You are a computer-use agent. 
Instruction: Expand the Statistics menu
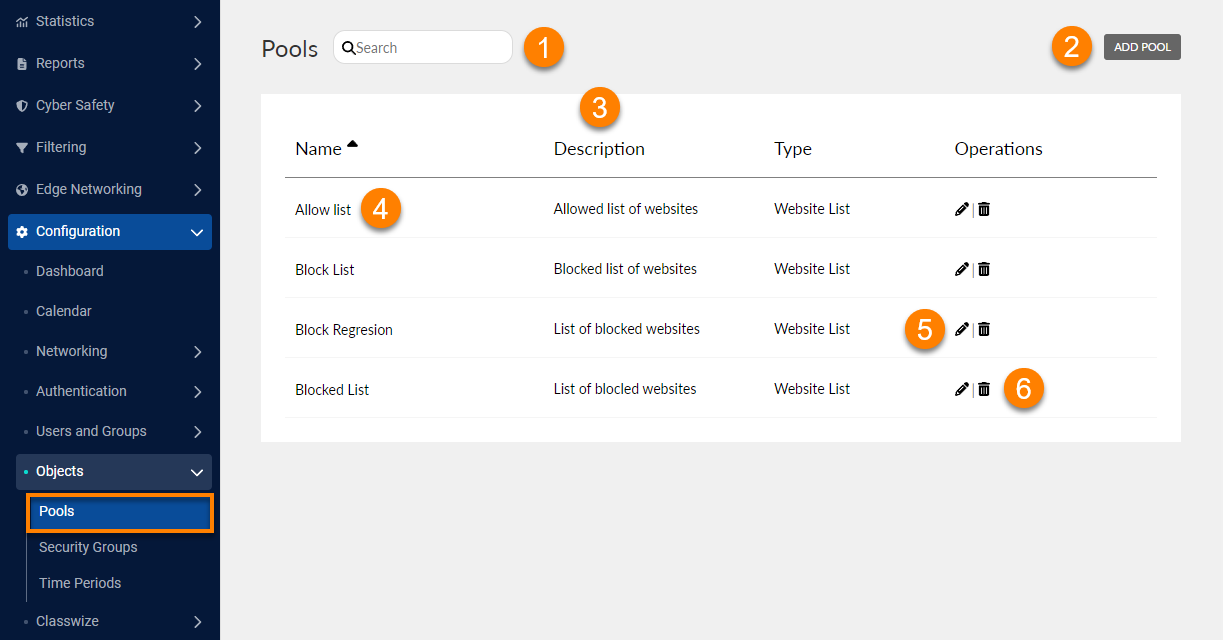110,21
